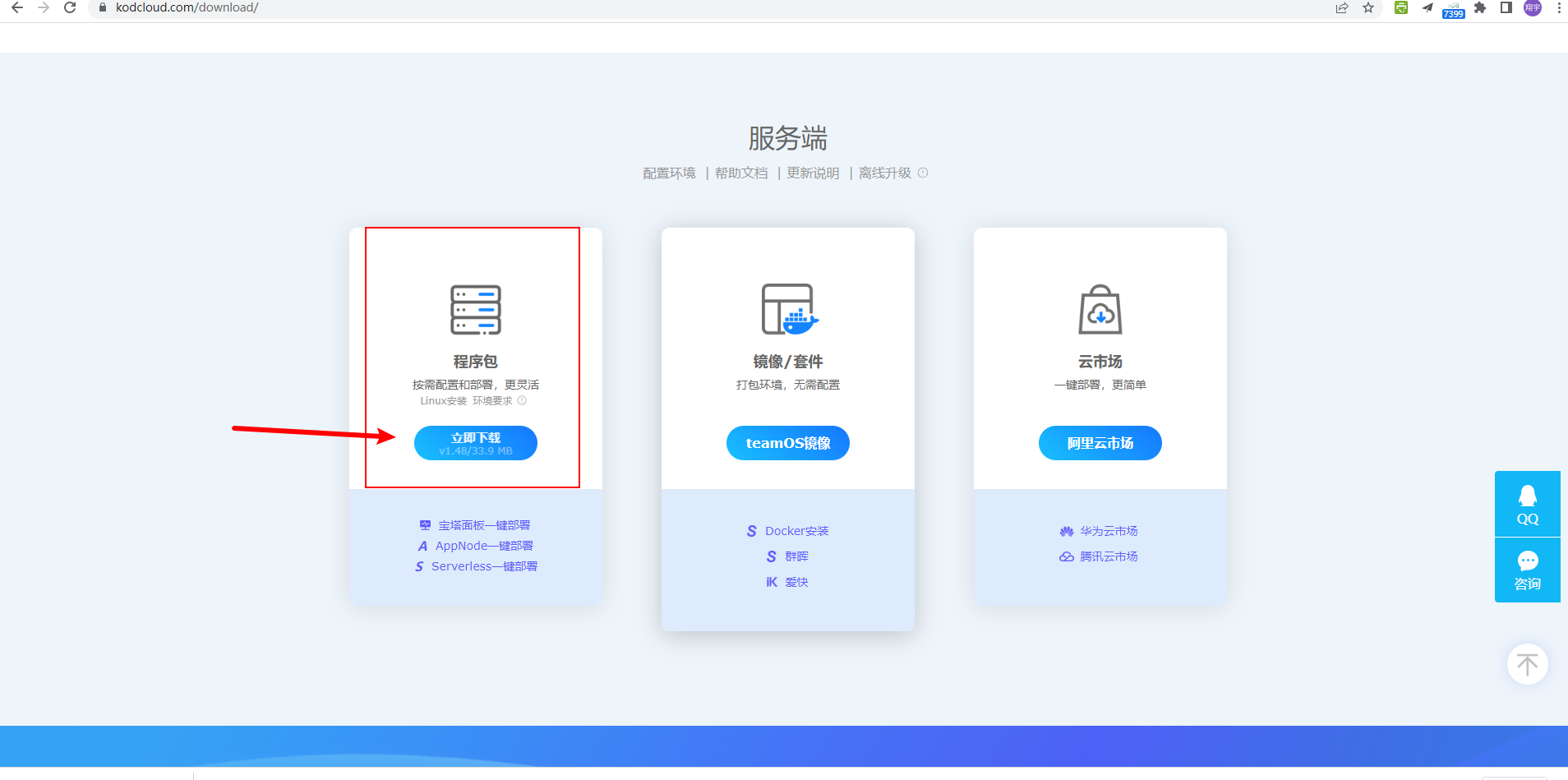Click the S icon beside Docker安装
Screen dimensions: 1568x780
point(751,531)
